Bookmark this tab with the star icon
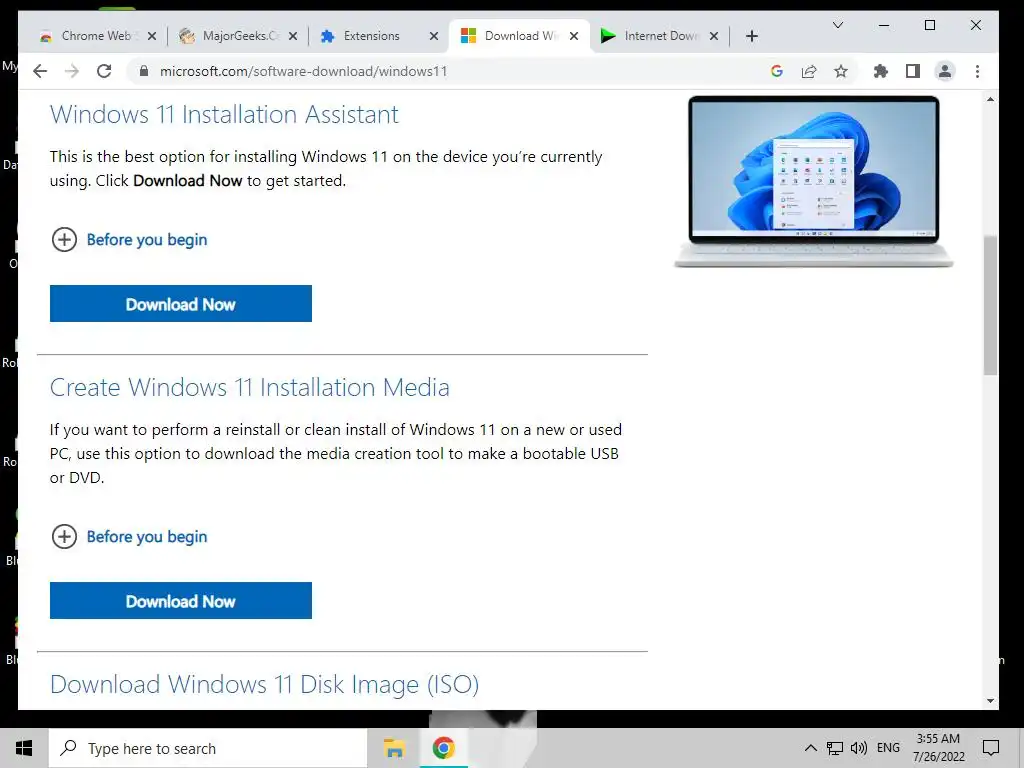1024x768 pixels. [841, 71]
